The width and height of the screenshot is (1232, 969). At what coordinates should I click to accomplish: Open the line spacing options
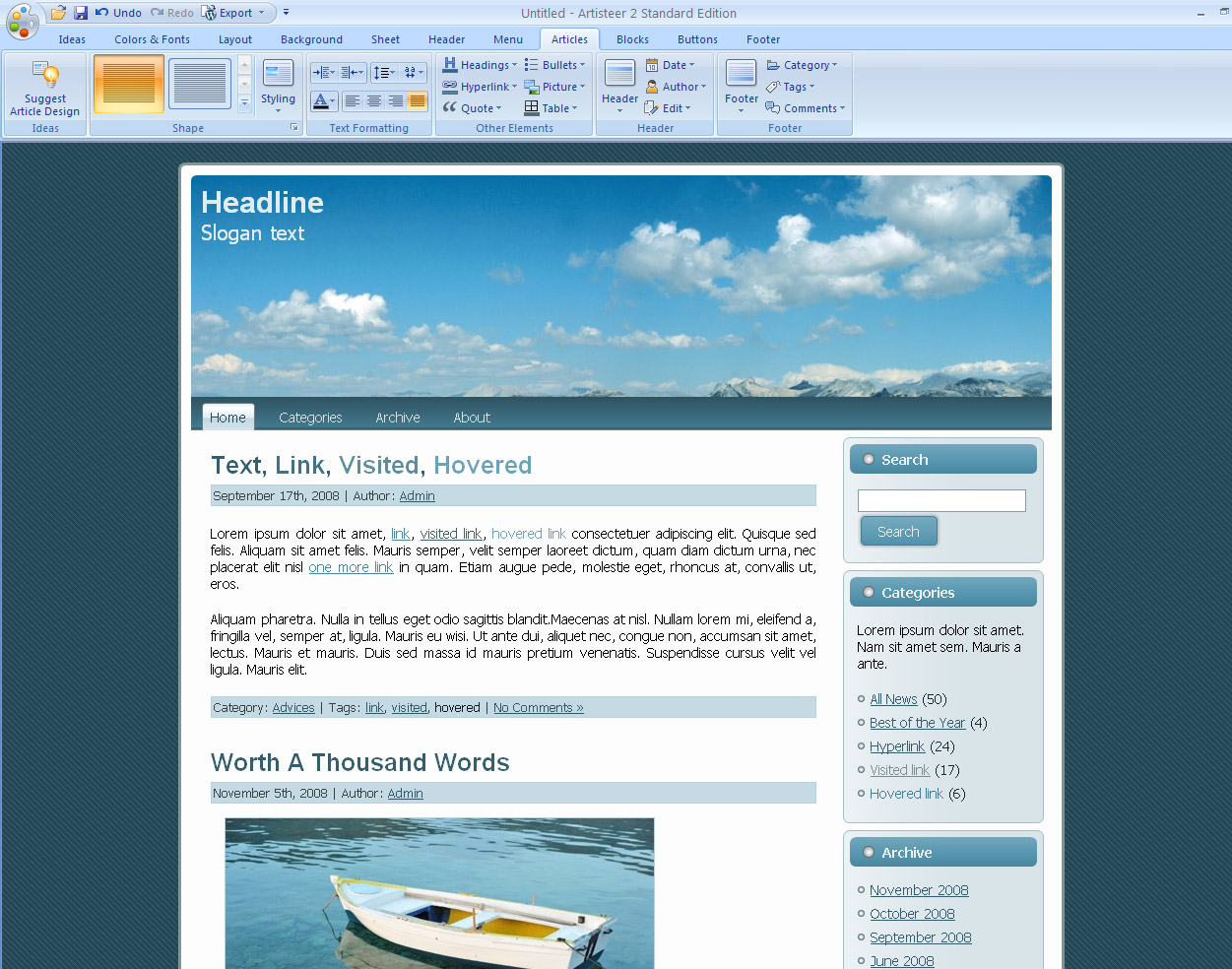tap(384, 72)
